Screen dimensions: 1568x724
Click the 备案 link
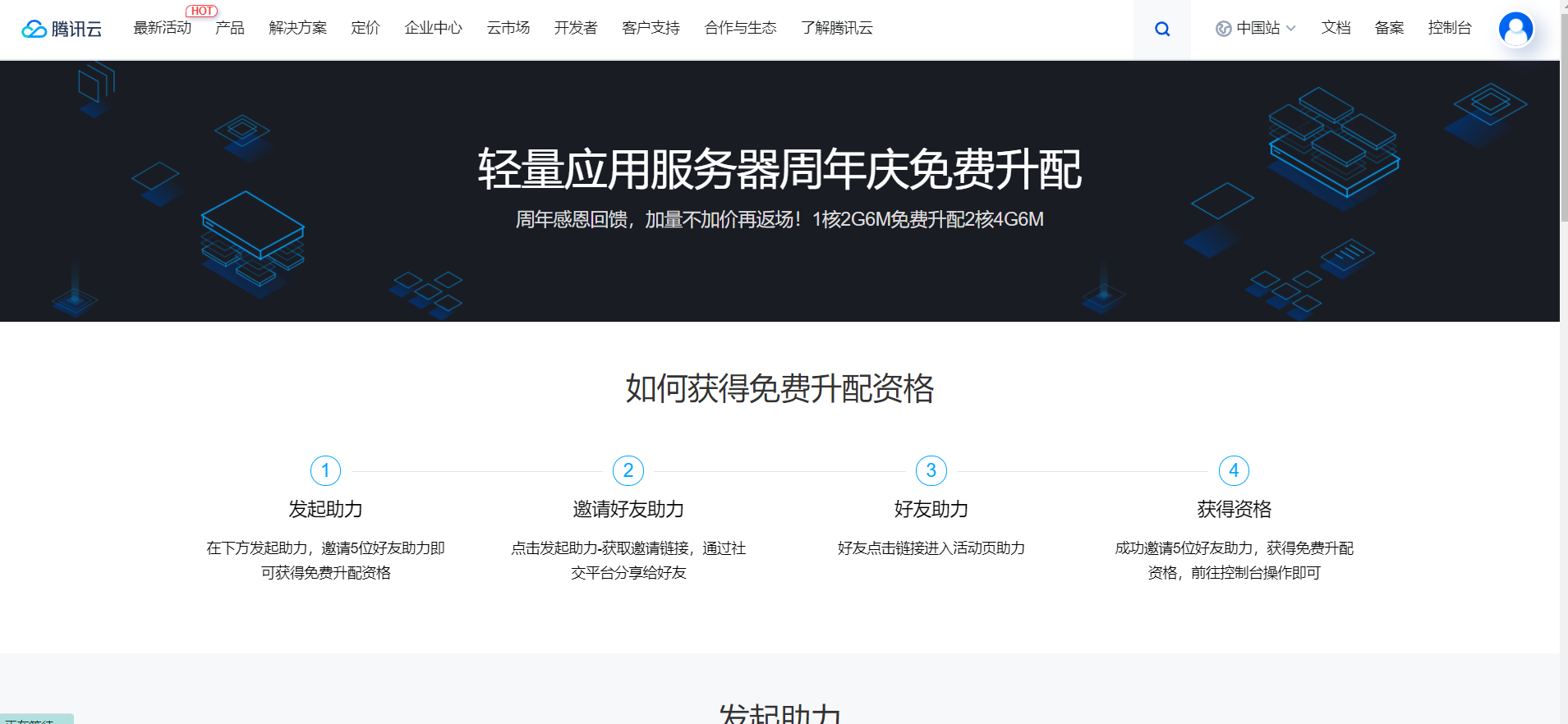click(1389, 28)
